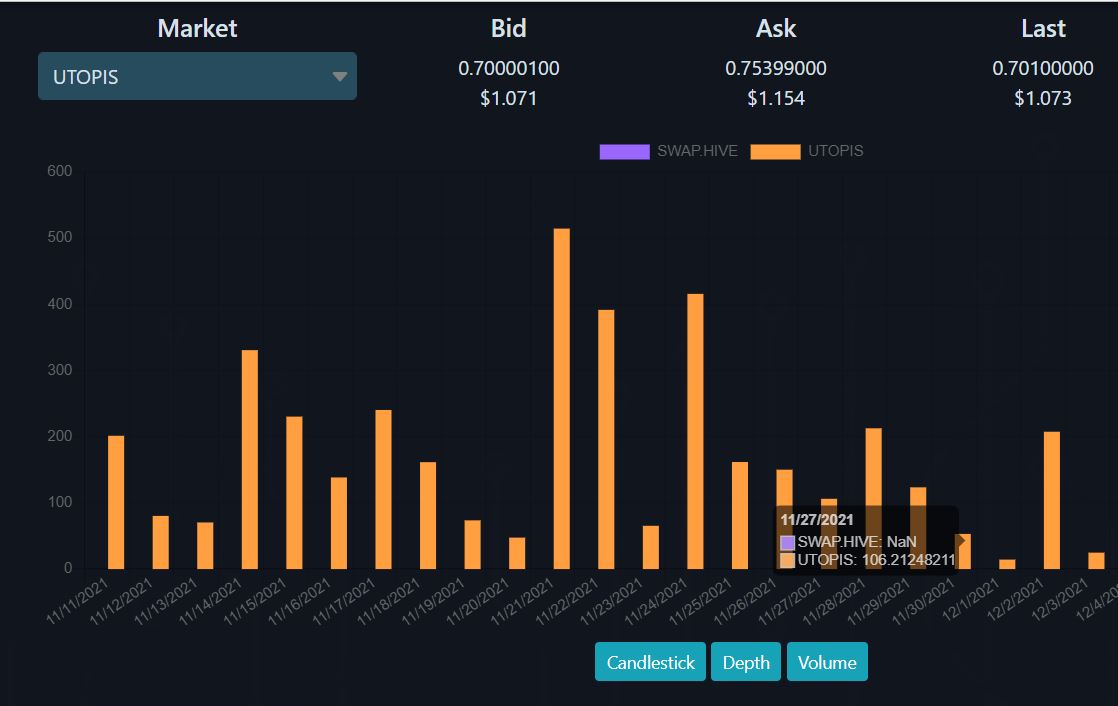This screenshot has width=1118, height=706.
Task: Select the tallest bar for 11/21/2021
Action: click(x=562, y=399)
